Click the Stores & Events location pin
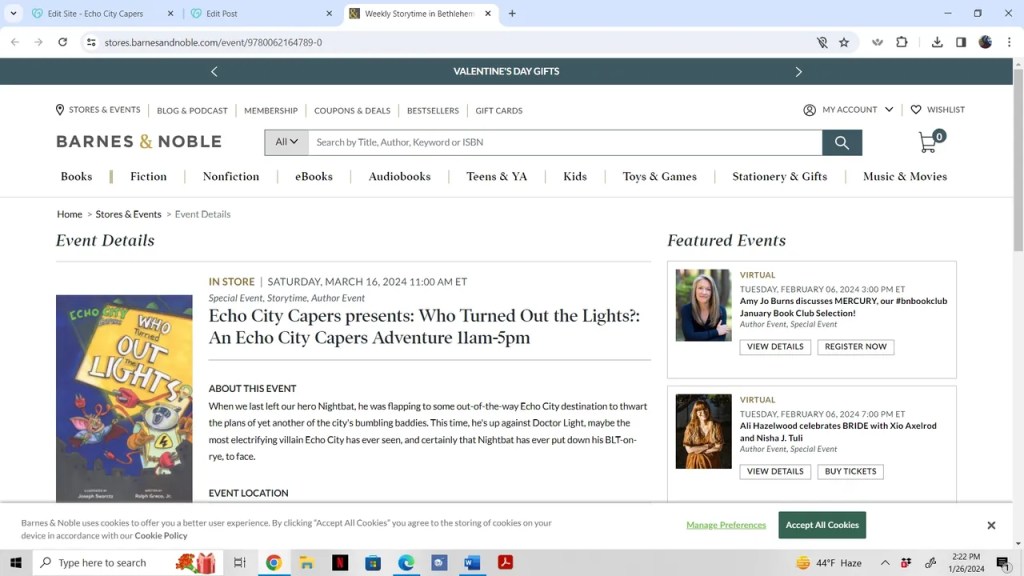1024x576 pixels. point(60,110)
